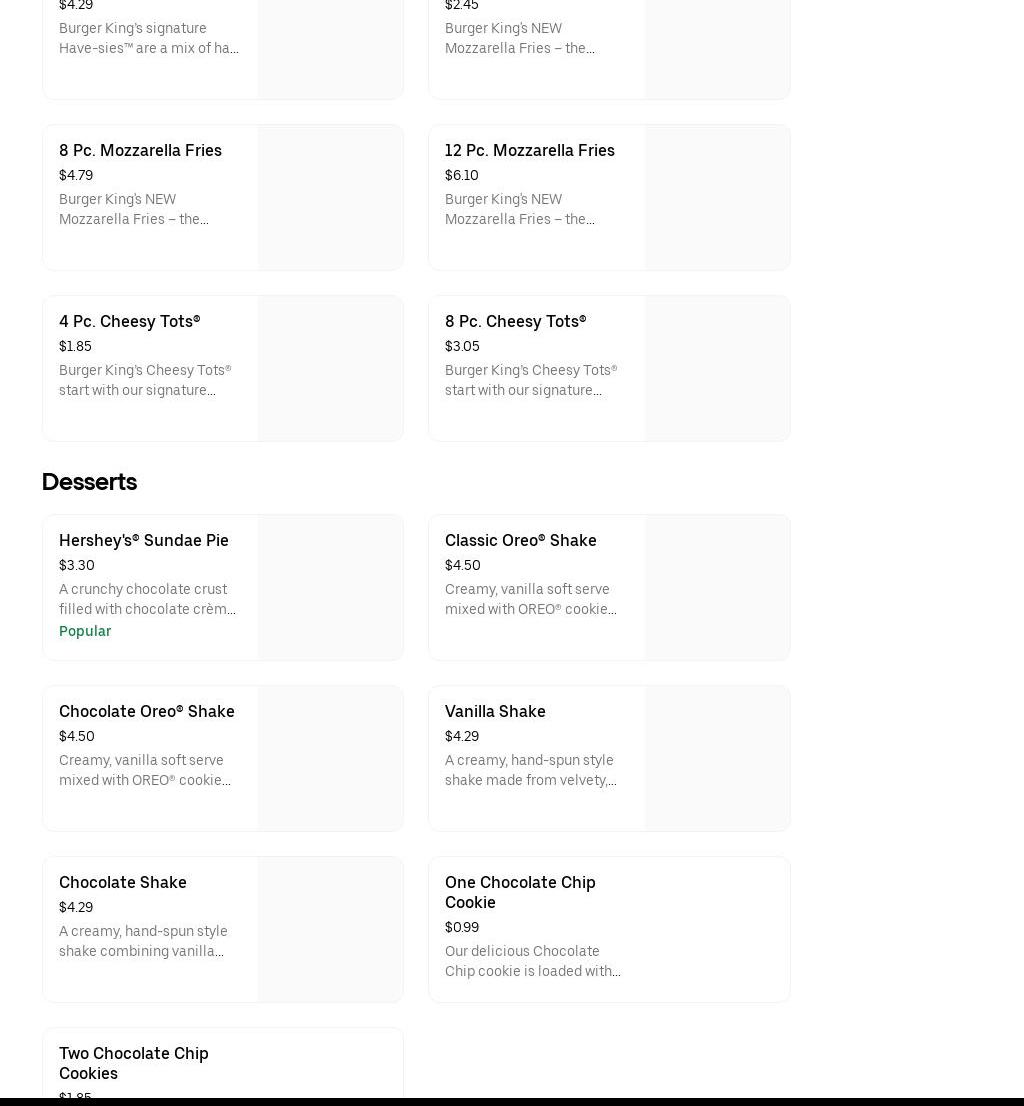The image size is (1024, 1106).
Task: Click the 8 Pc. Mozzarella Fries description
Action: (x=134, y=209)
